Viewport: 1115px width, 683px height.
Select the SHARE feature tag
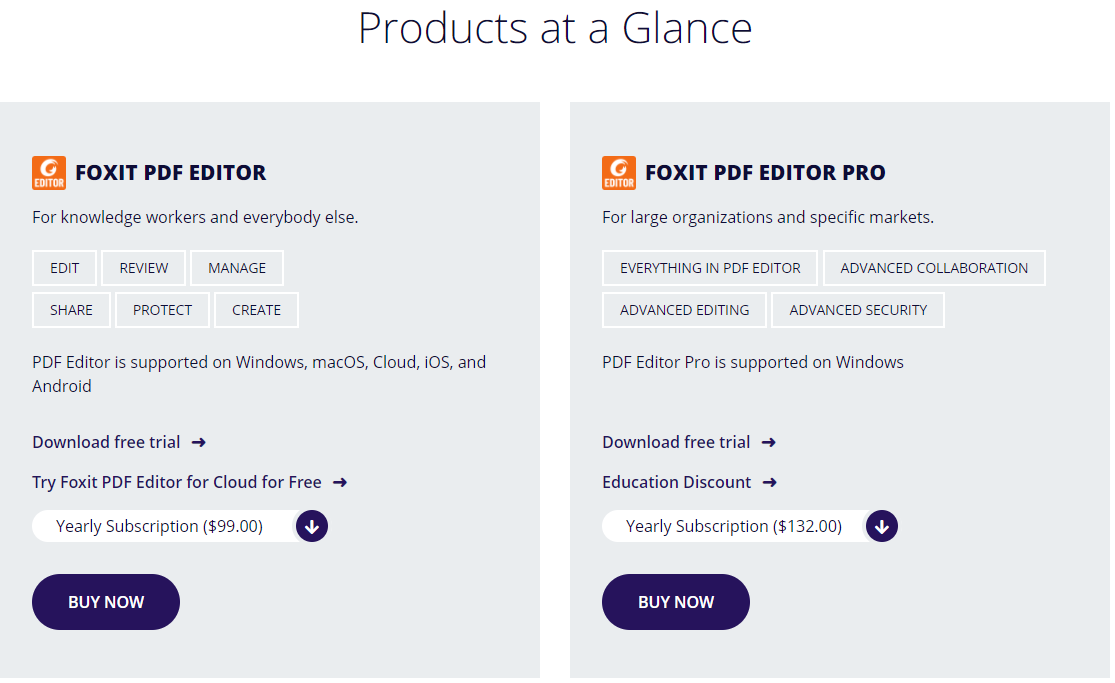click(x=71, y=310)
